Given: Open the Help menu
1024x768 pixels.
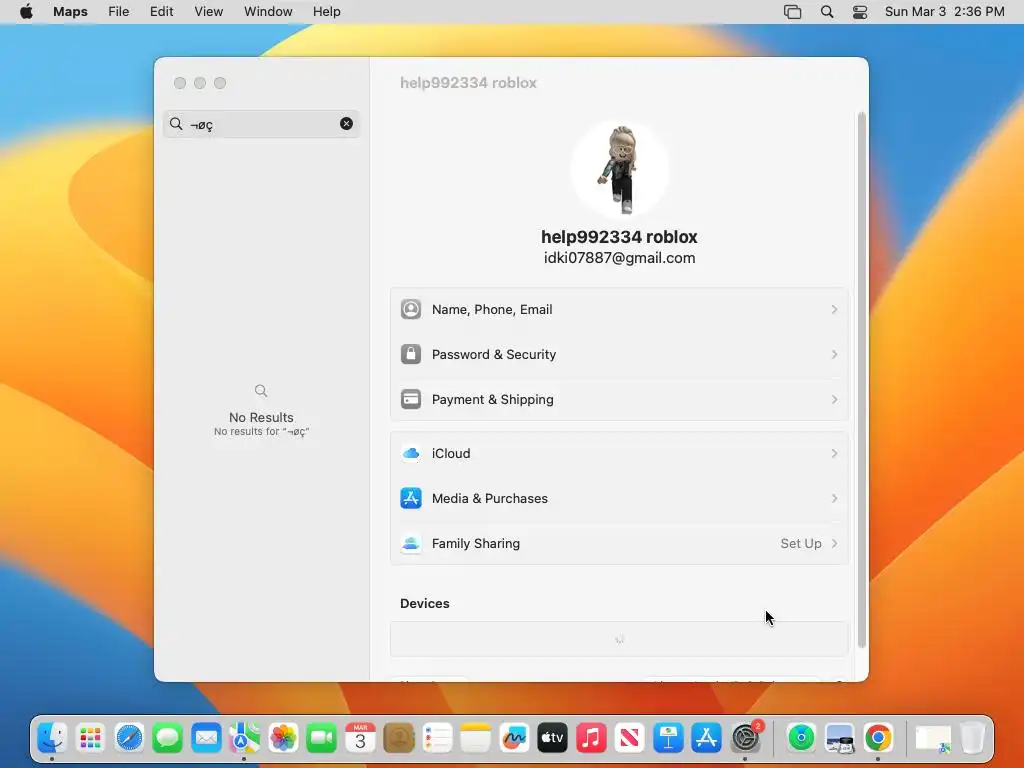Looking at the screenshot, I should (327, 12).
